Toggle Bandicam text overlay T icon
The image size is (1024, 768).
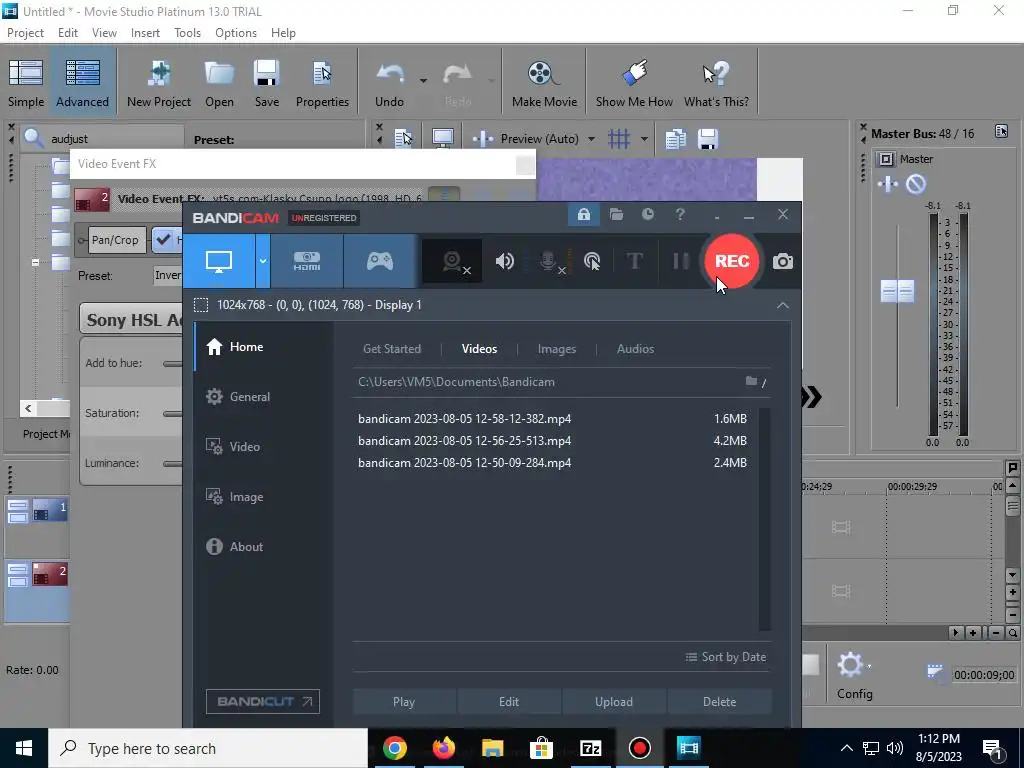coord(634,261)
